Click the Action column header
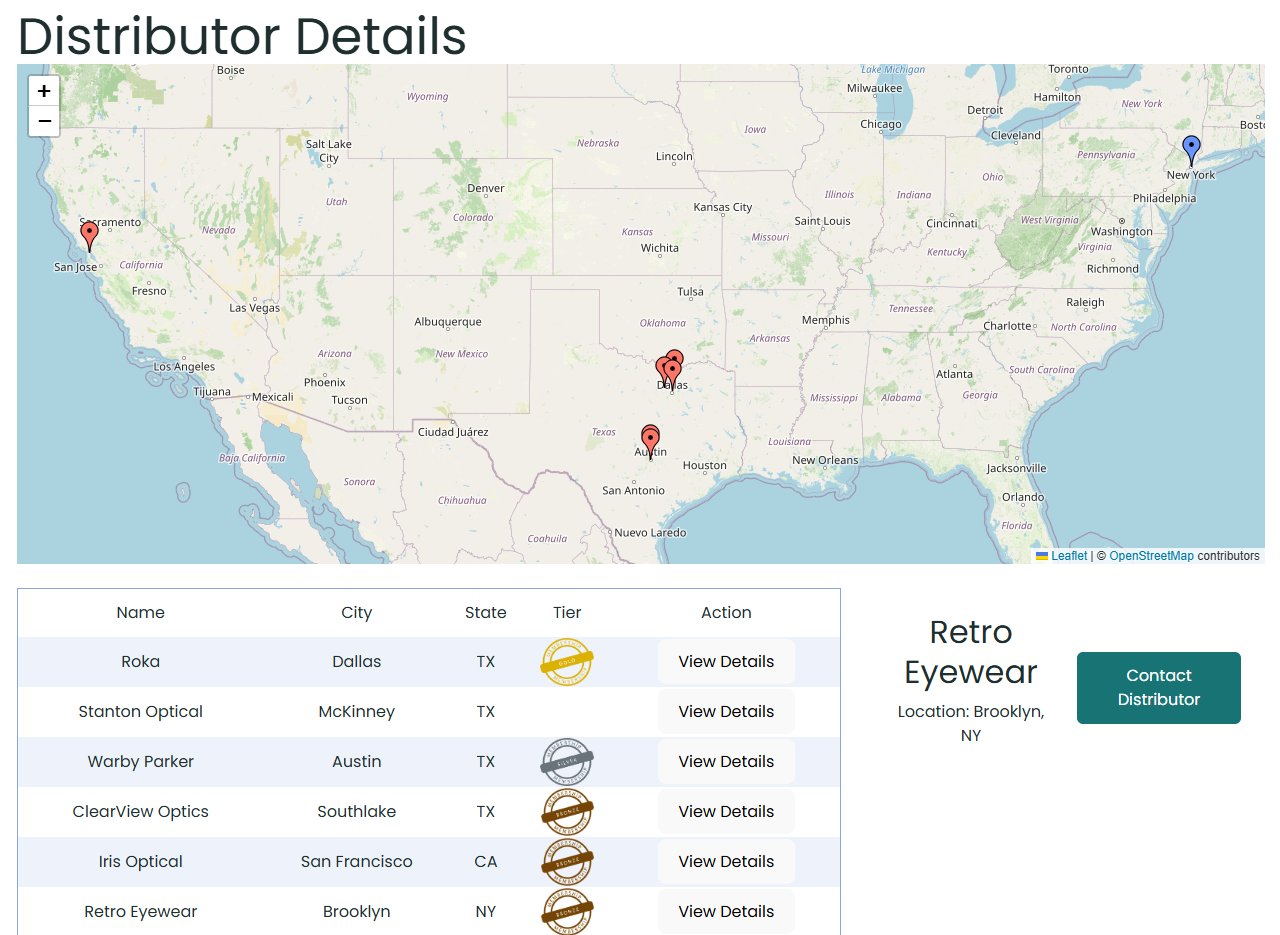Screen dimensions: 1280x935 coord(726,613)
